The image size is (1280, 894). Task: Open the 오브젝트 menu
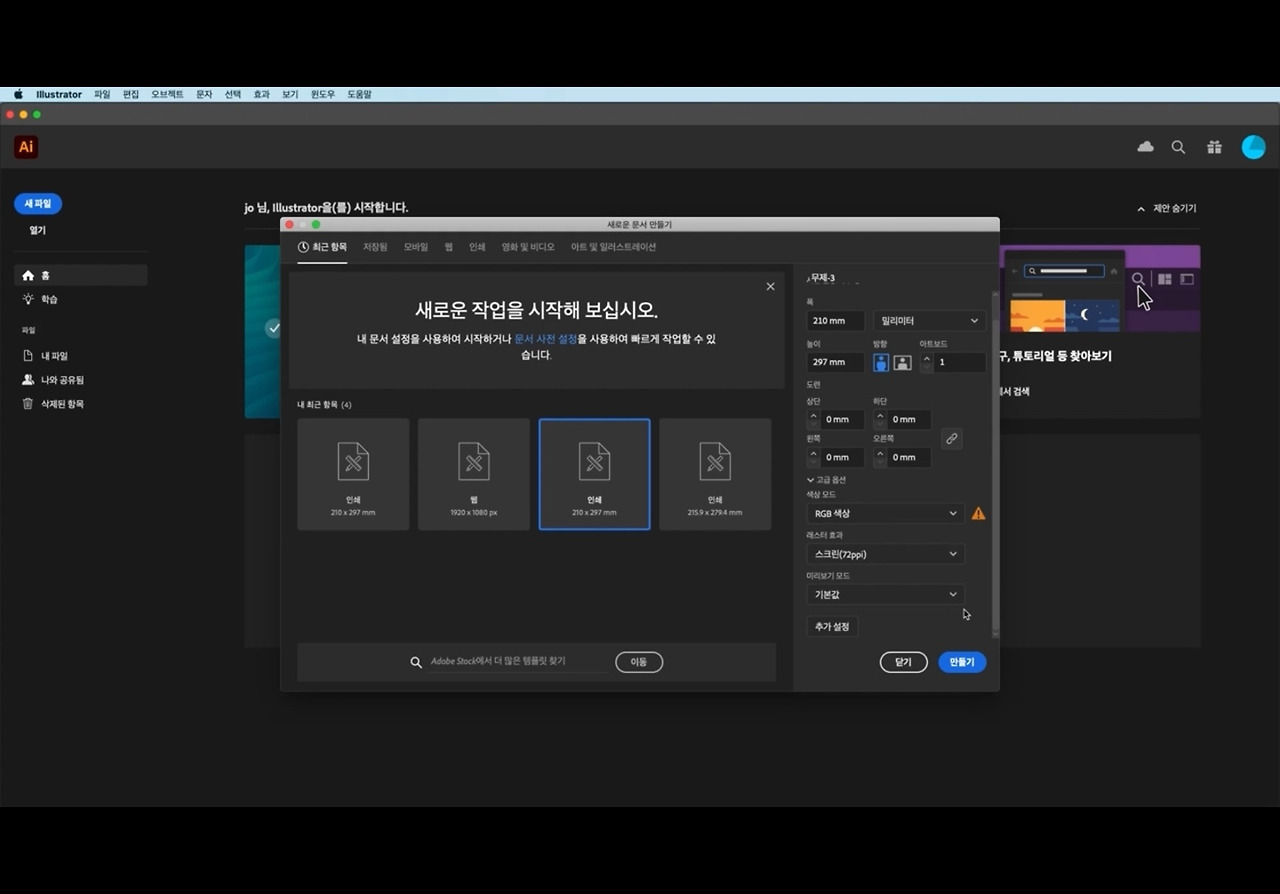point(167,94)
